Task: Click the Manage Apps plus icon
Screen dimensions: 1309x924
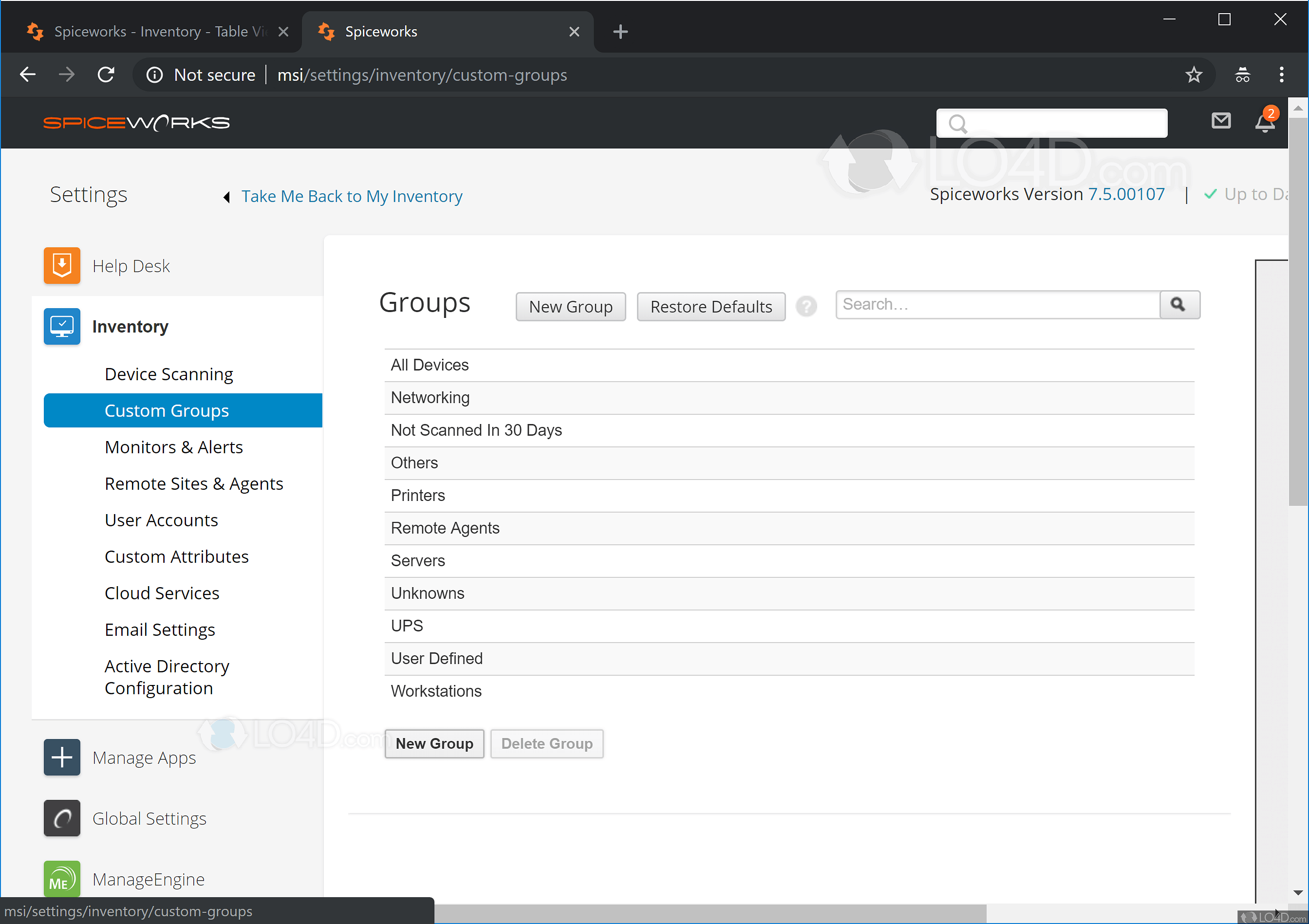Action: point(61,757)
